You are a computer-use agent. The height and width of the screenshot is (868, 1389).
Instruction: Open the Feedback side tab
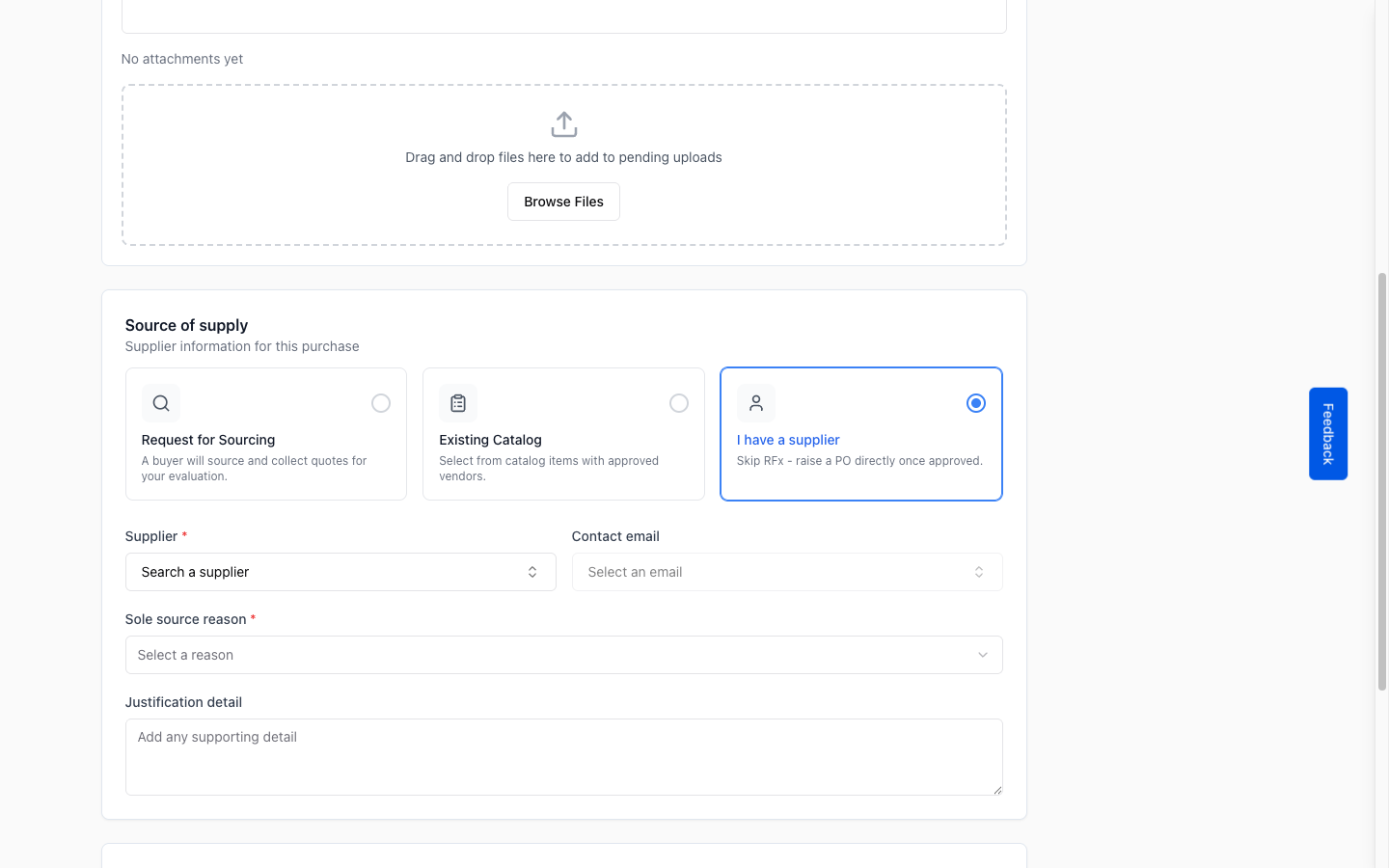point(1328,434)
